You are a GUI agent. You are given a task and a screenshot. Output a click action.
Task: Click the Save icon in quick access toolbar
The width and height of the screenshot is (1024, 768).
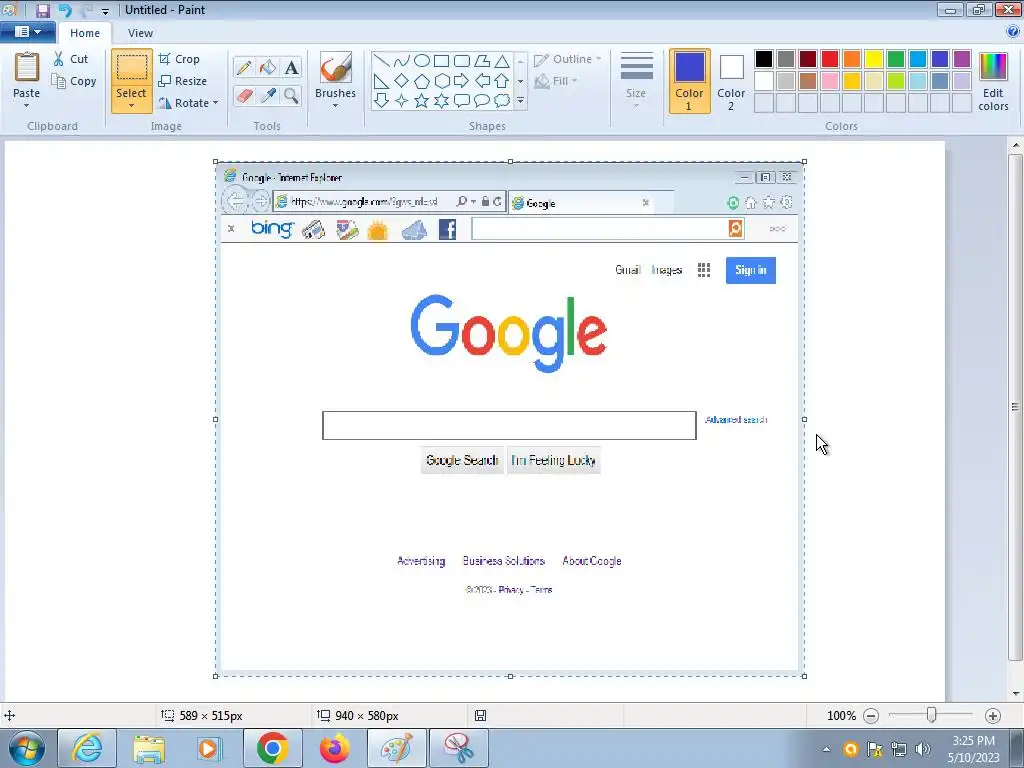[42, 10]
